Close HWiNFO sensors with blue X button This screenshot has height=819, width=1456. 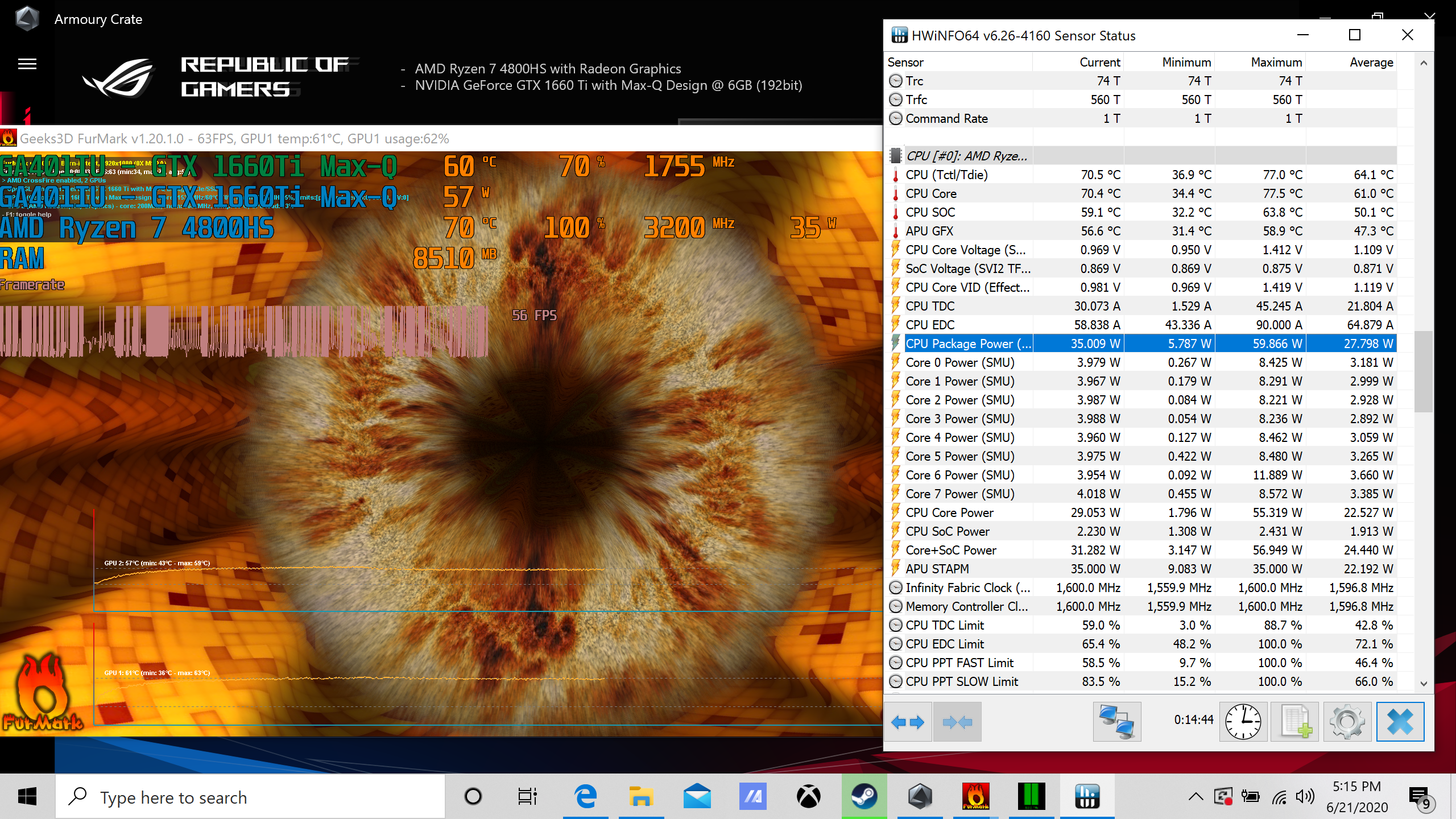pos(1400,722)
